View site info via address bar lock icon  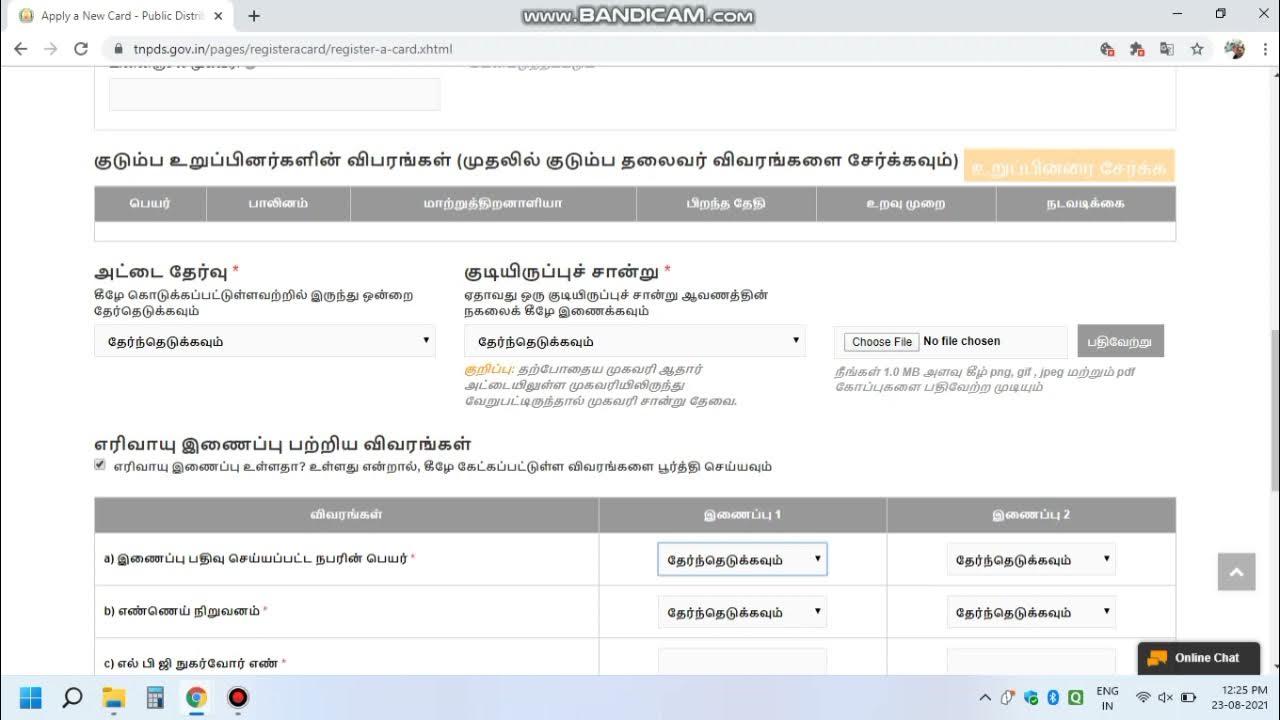point(118,49)
